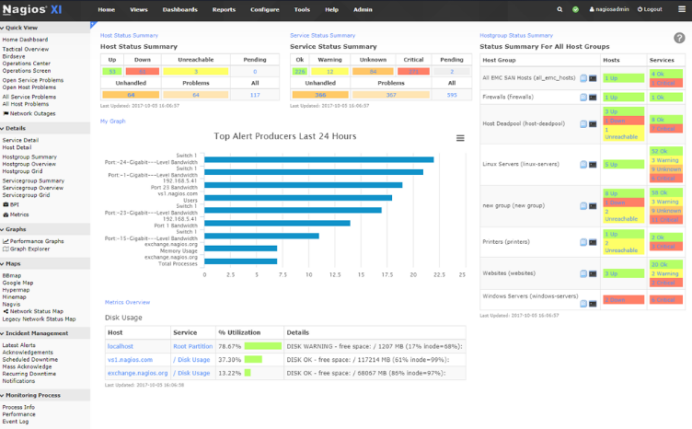
Task: Click the localhost disk utilization bar
Action: pyautogui.click(x=263, y=346)
